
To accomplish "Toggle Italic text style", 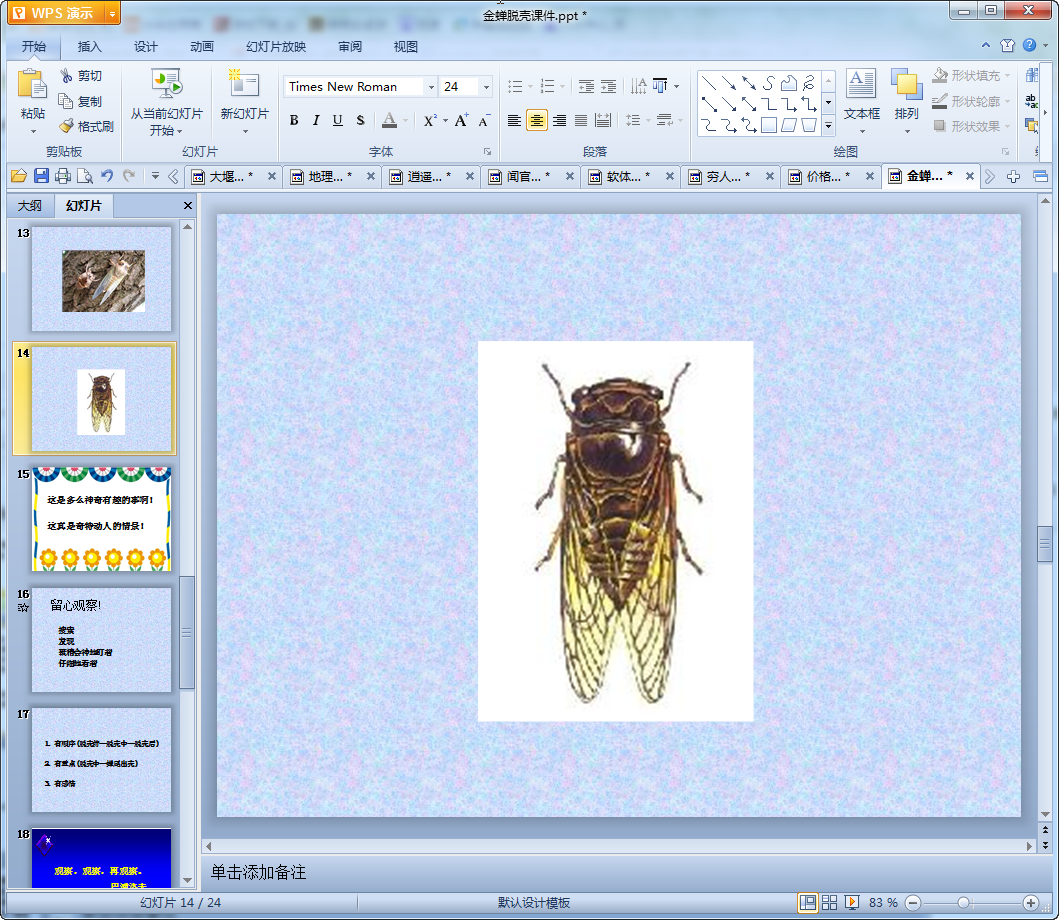I will click(316, 120).
